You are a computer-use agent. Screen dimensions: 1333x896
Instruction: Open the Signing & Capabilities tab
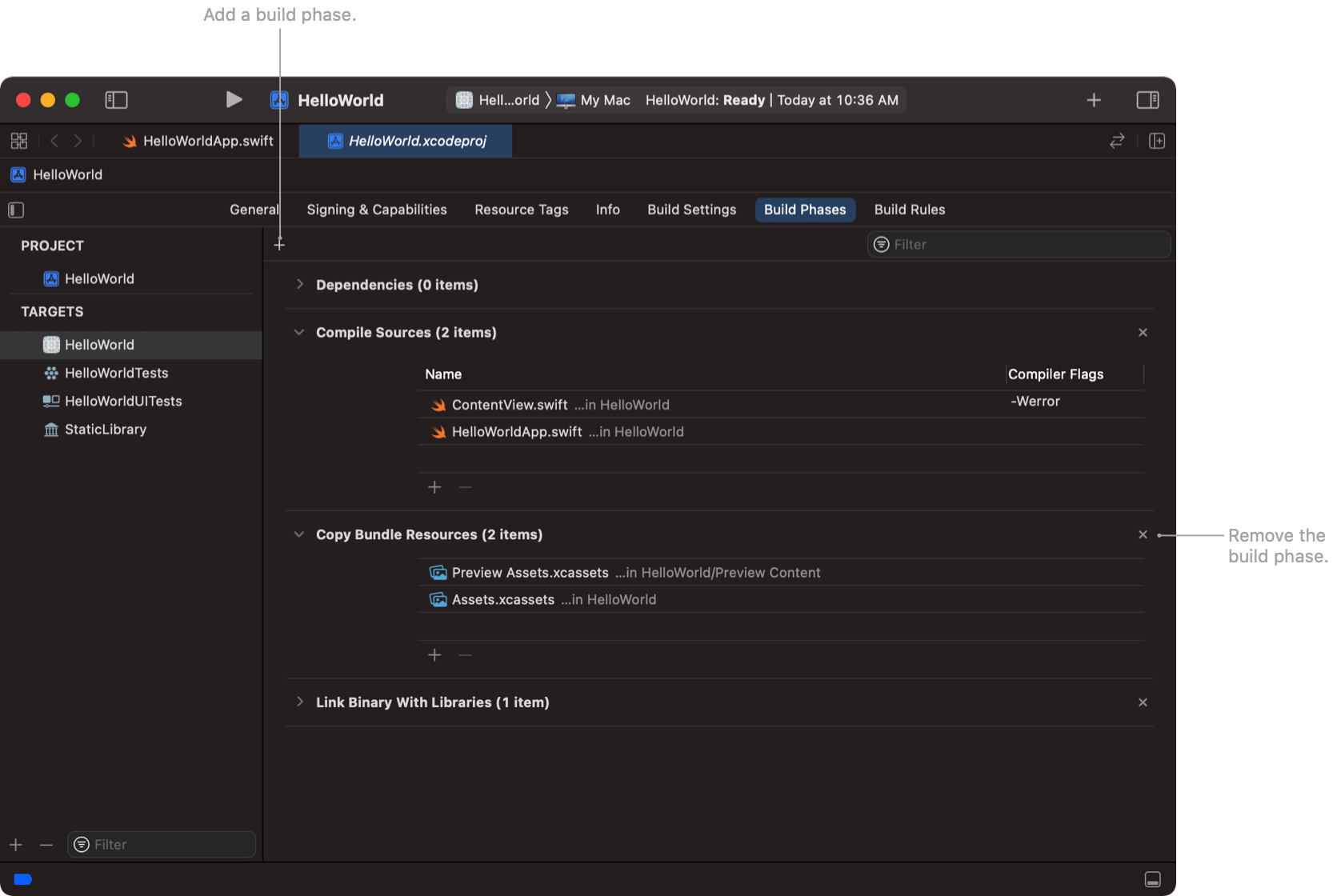377,210
